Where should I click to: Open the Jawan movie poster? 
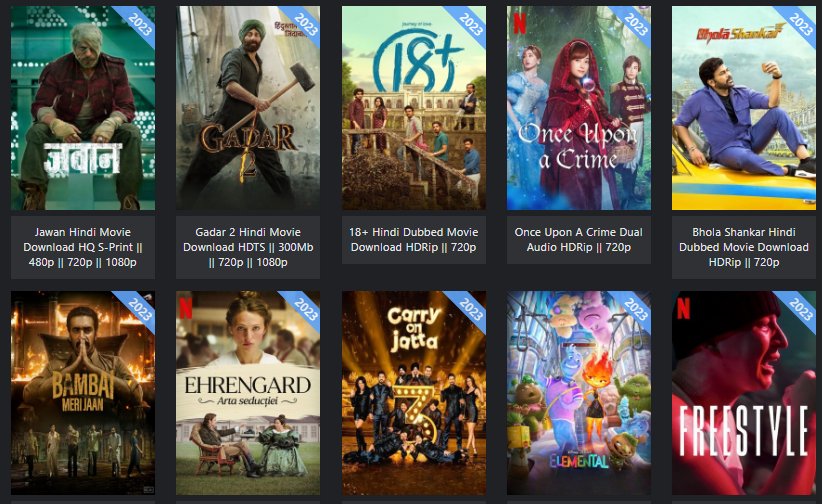pyautogui.click(x=83, y=108)
